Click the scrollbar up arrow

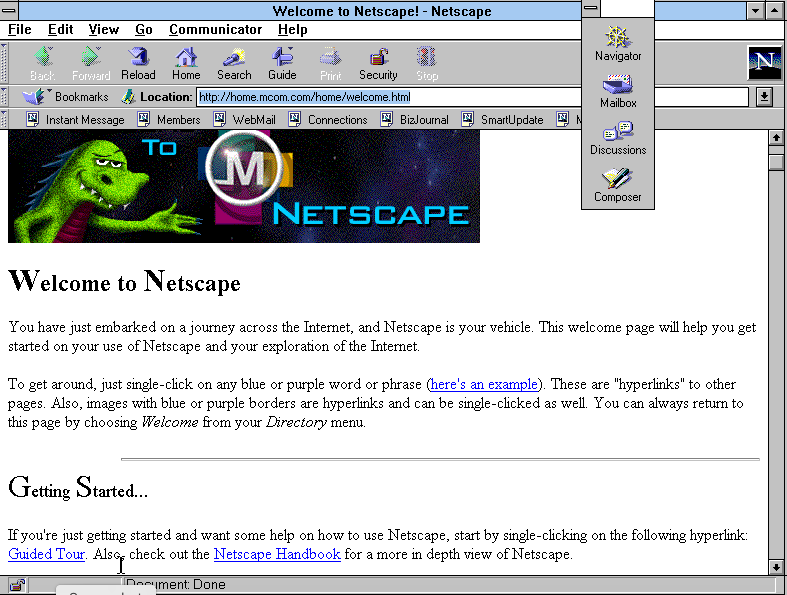(776, 138)
